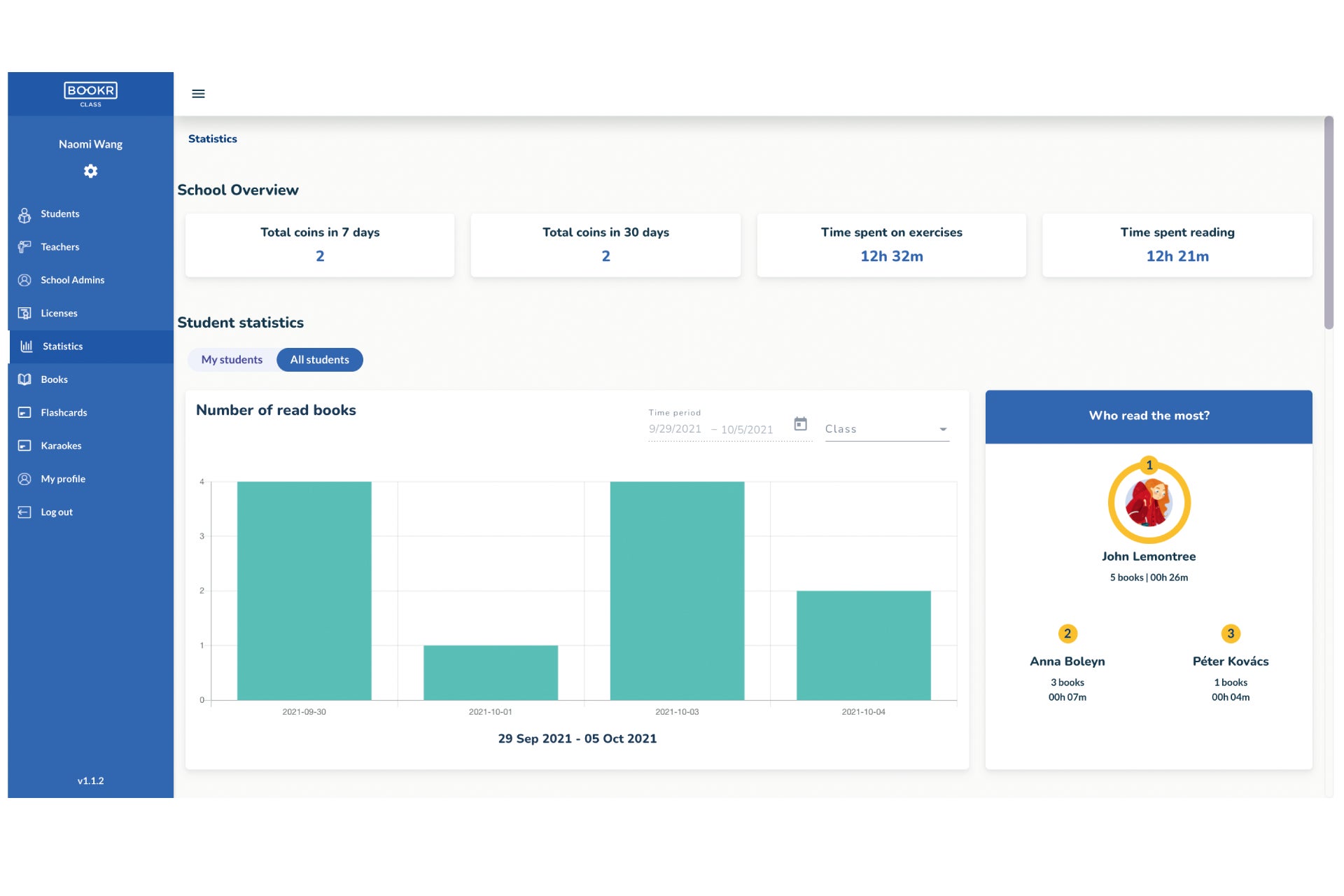Go to My profile page
Image resolution: width=1344 pixels, height=896 pixels.
pyautogui.click(x=63, y=479)
